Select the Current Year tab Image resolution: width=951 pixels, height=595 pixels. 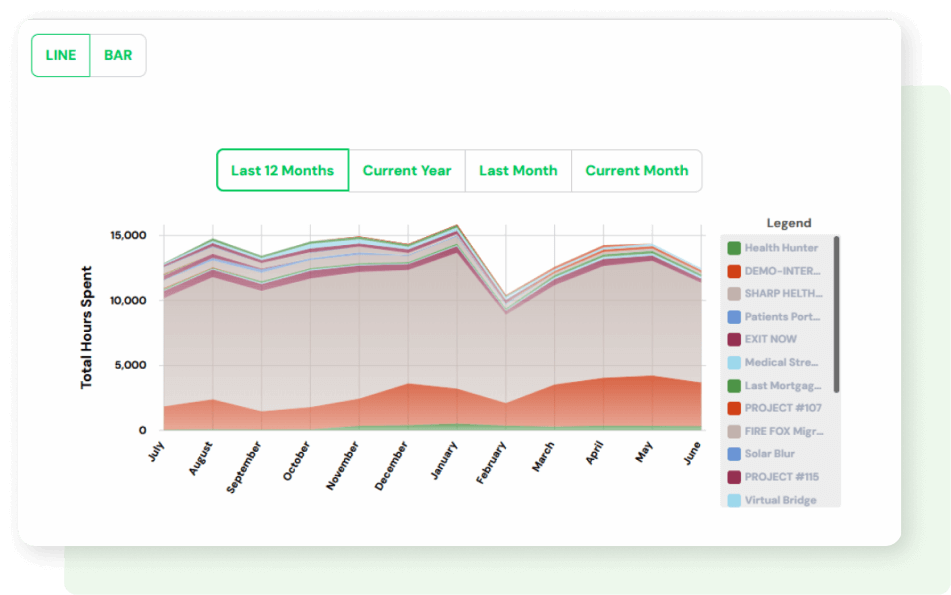[x=407, y=170]
